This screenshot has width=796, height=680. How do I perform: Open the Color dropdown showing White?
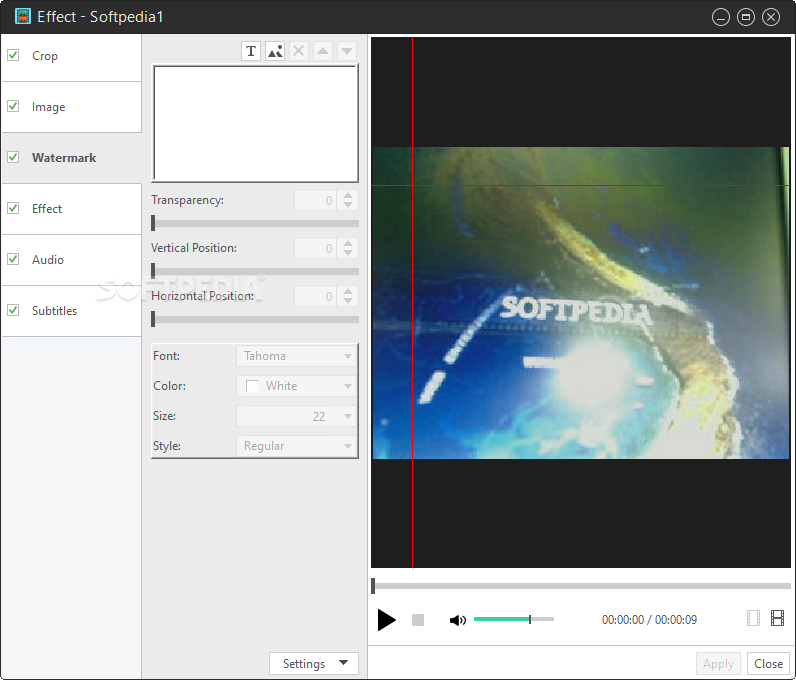(296, 386)
